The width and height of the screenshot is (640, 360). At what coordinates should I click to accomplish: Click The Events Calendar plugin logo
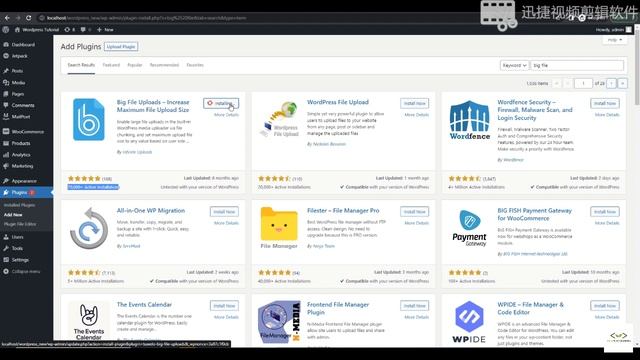89,322
